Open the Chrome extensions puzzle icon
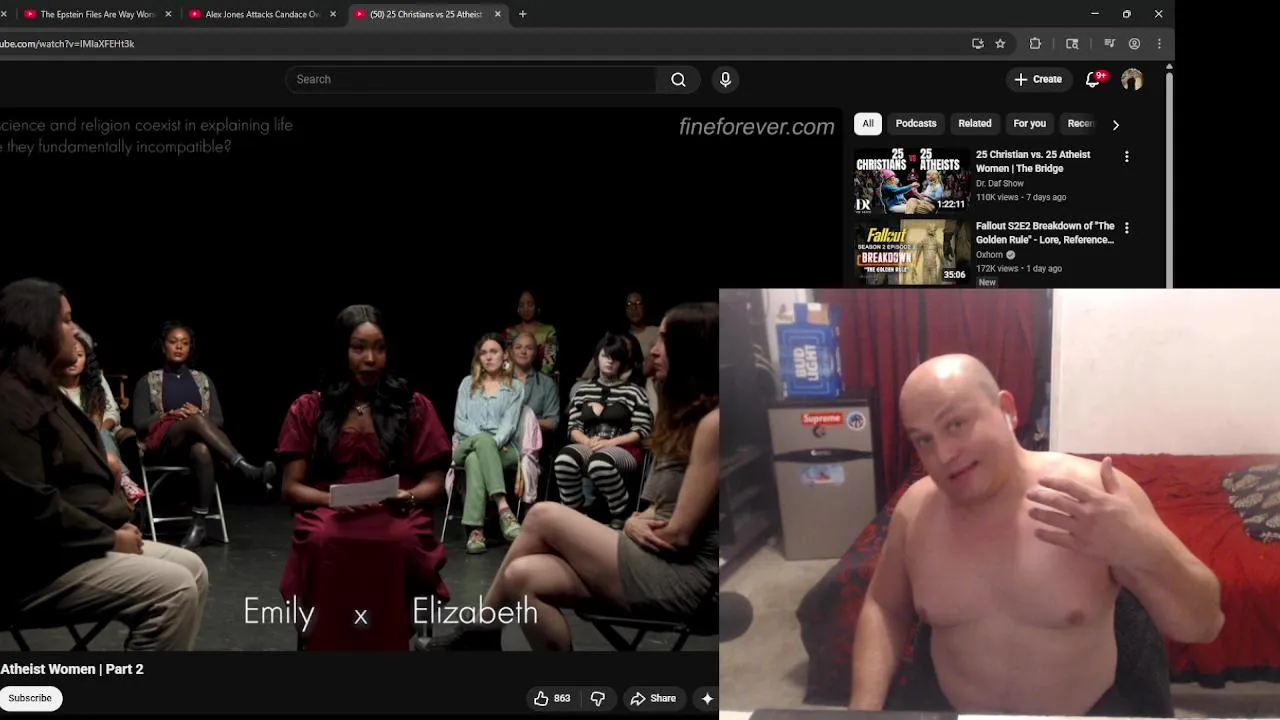The width and height of the screenshot is (1280, 720). click(x=1035, y=44)
